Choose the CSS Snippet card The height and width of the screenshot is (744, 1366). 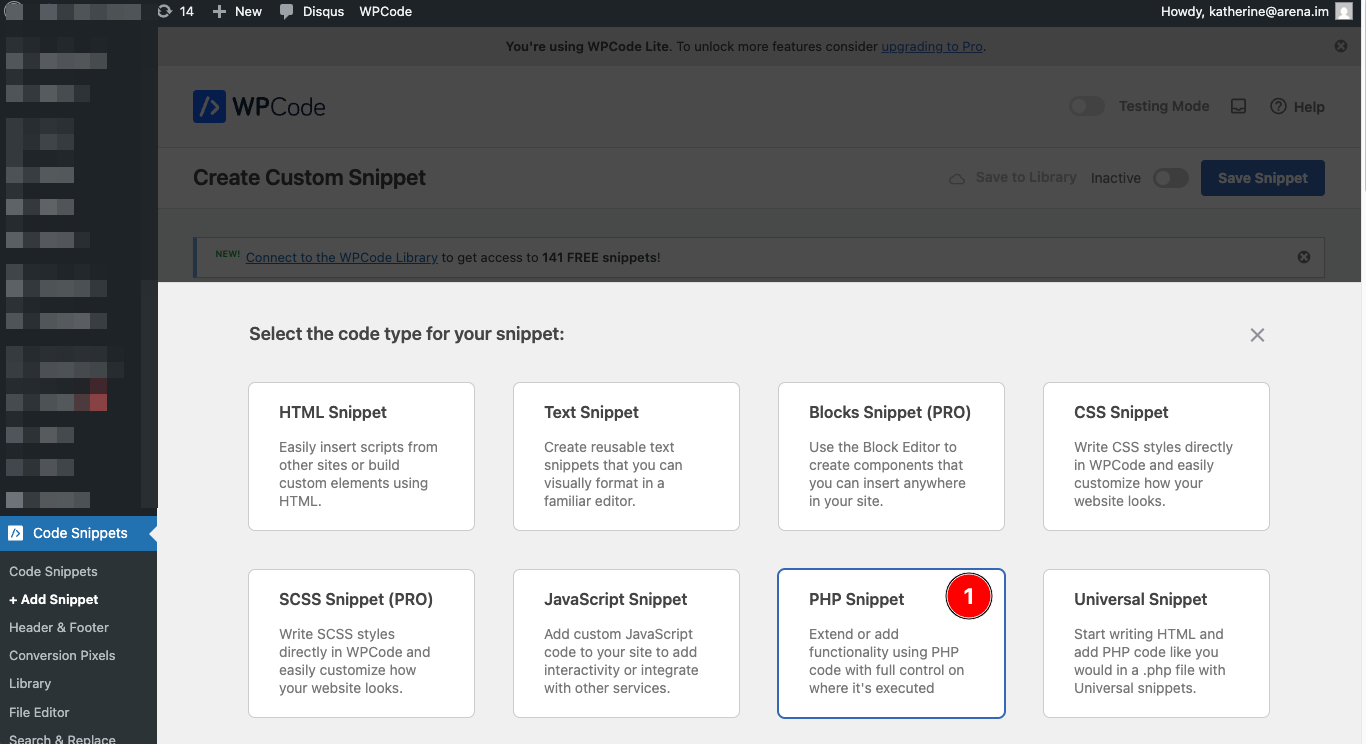[1156, 456]
